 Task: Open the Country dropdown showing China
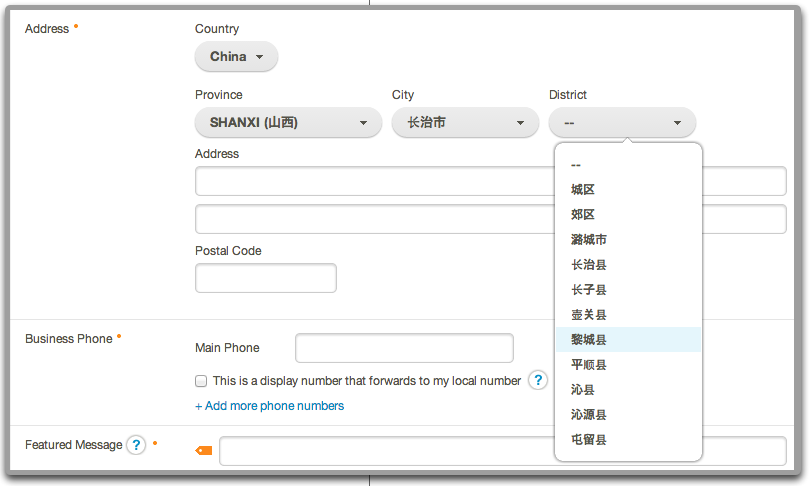point(236,57)
